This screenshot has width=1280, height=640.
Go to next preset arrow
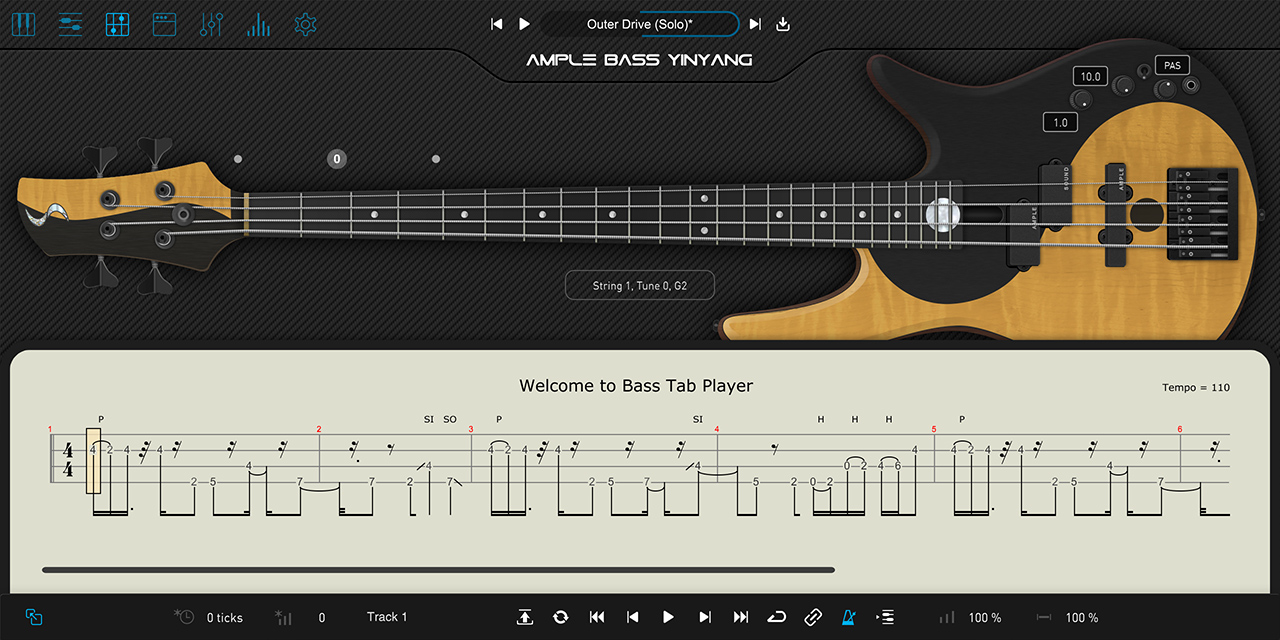coord(755,24)
